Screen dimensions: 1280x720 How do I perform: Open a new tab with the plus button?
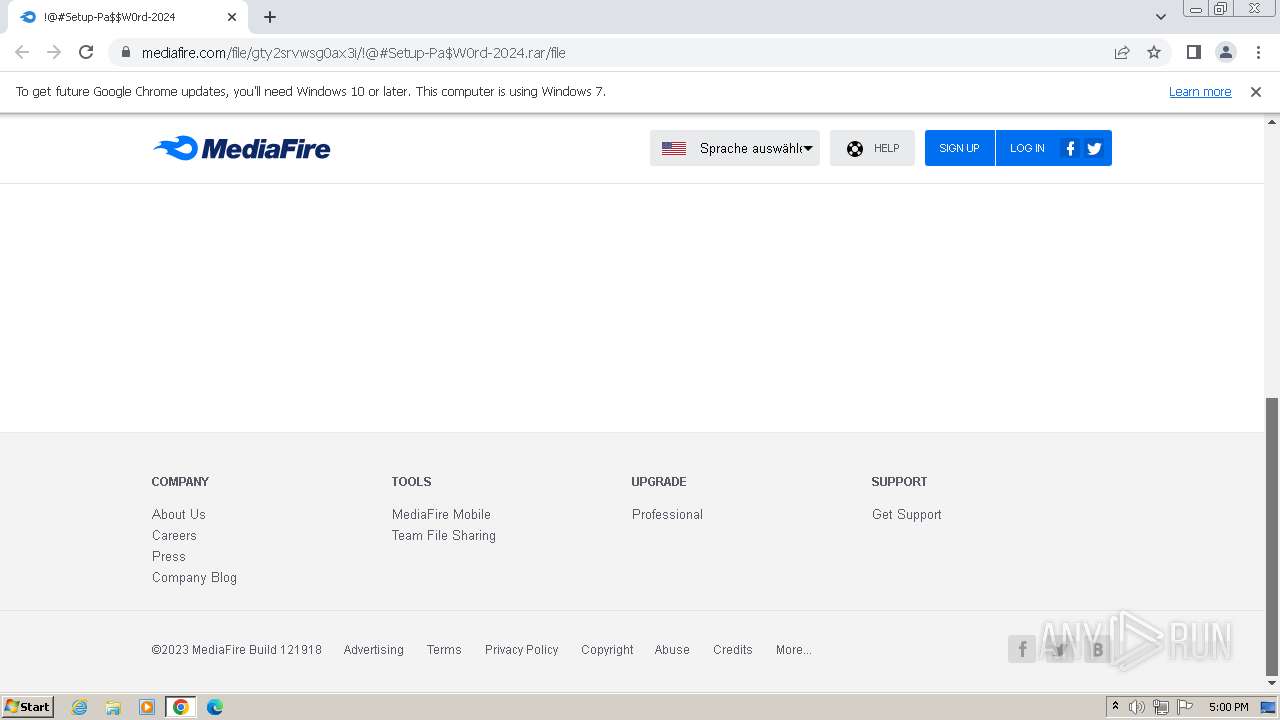click(270, 17)
